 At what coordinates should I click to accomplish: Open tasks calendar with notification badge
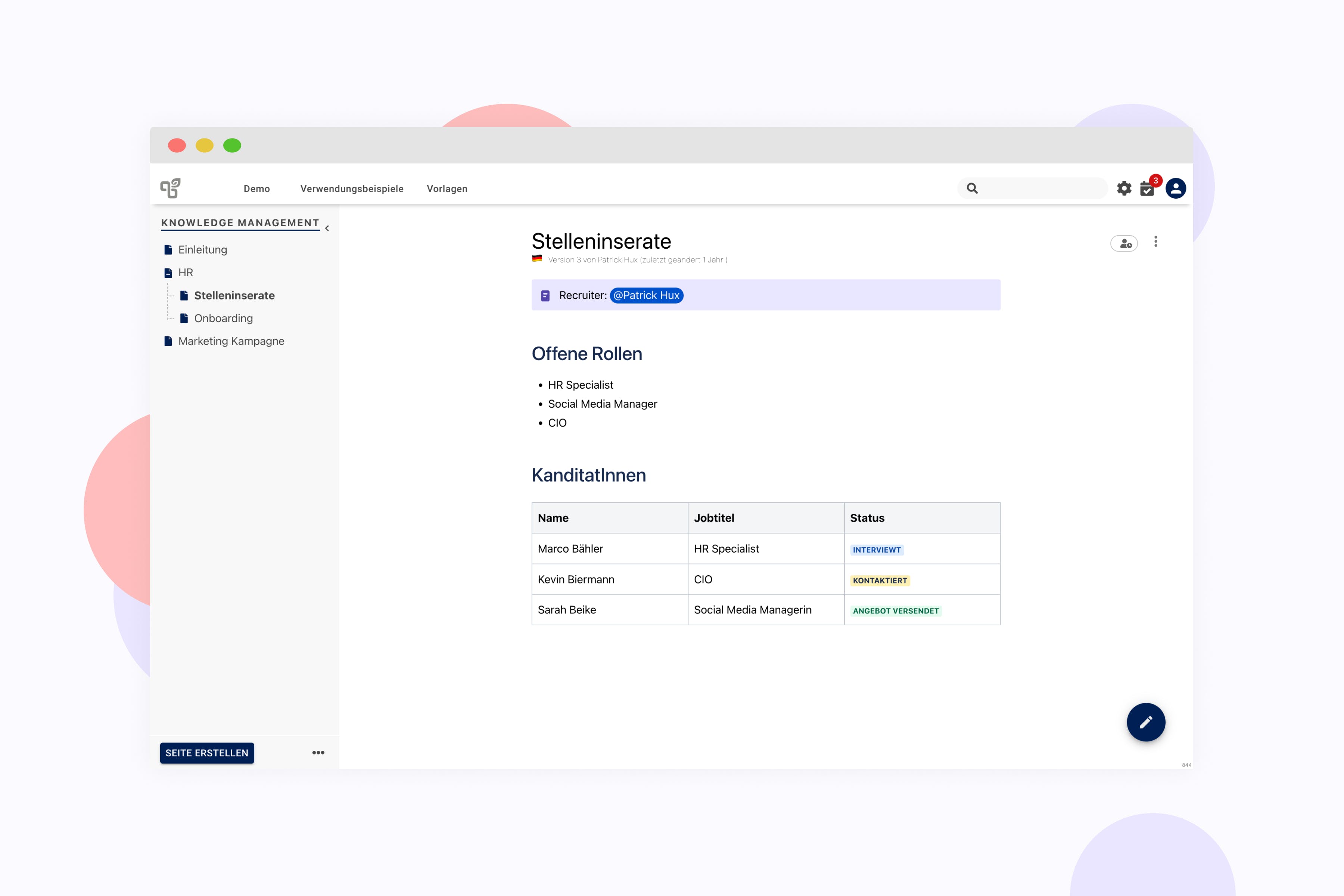(1147, 189)
